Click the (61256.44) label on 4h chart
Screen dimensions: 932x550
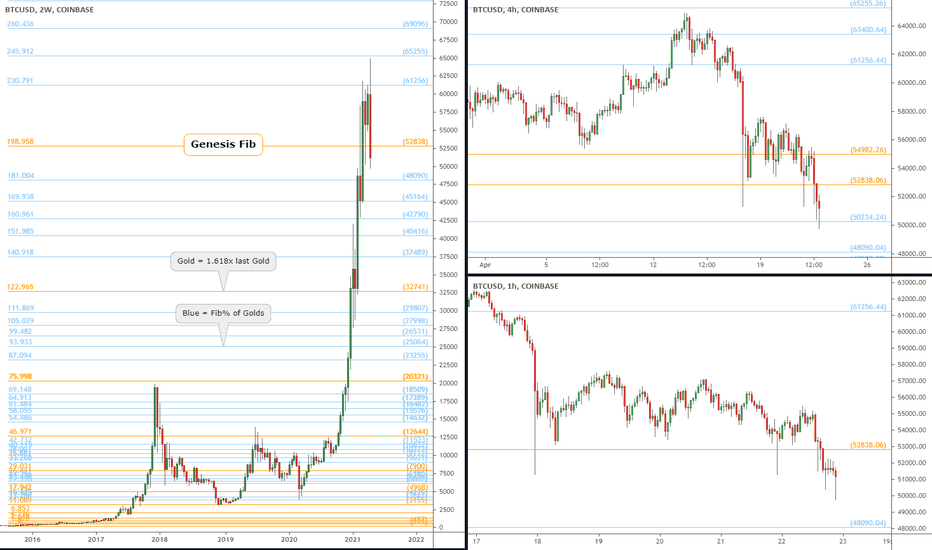point(868,60)
